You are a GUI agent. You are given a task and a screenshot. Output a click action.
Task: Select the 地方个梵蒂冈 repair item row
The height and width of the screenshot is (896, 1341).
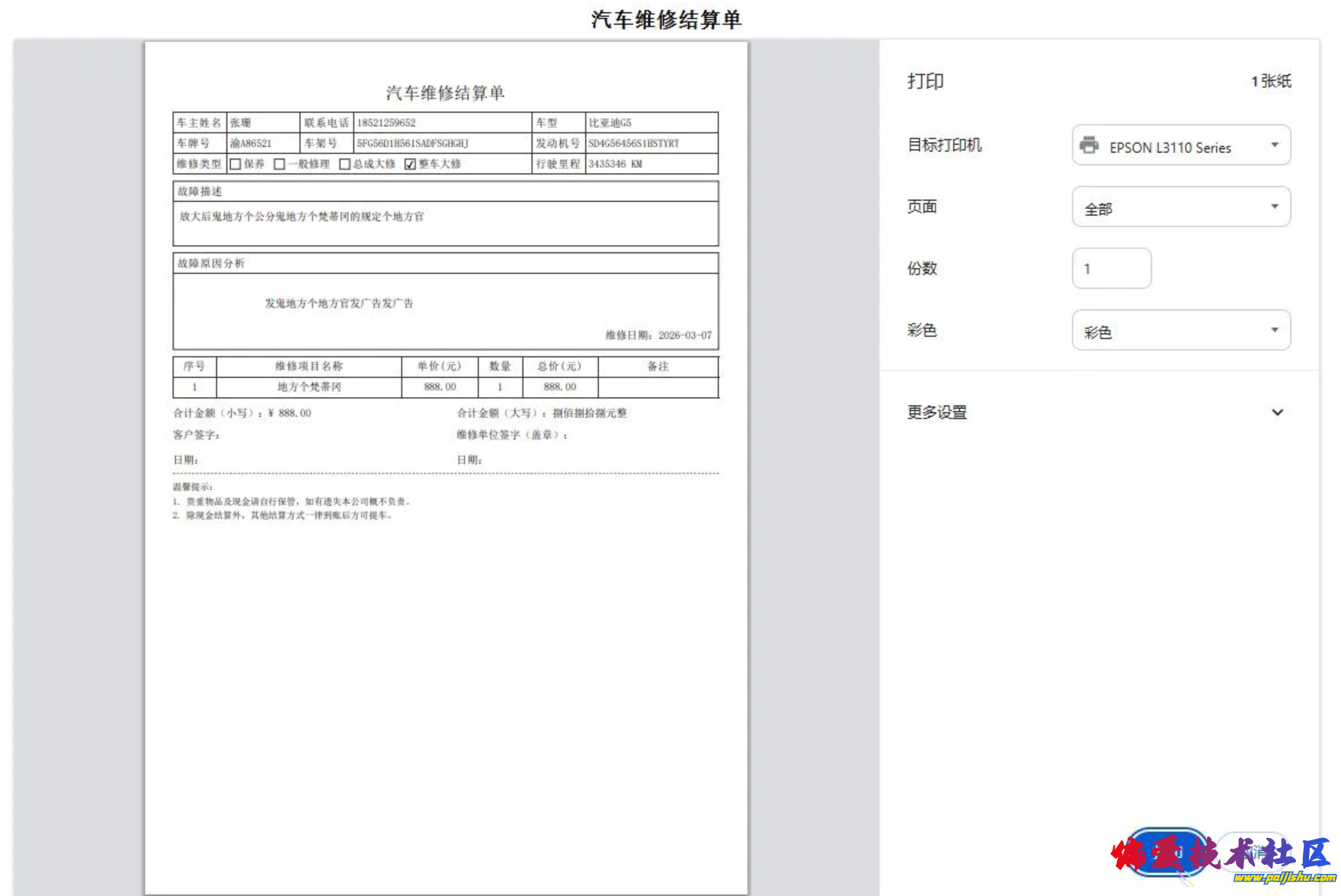point(309,387)
